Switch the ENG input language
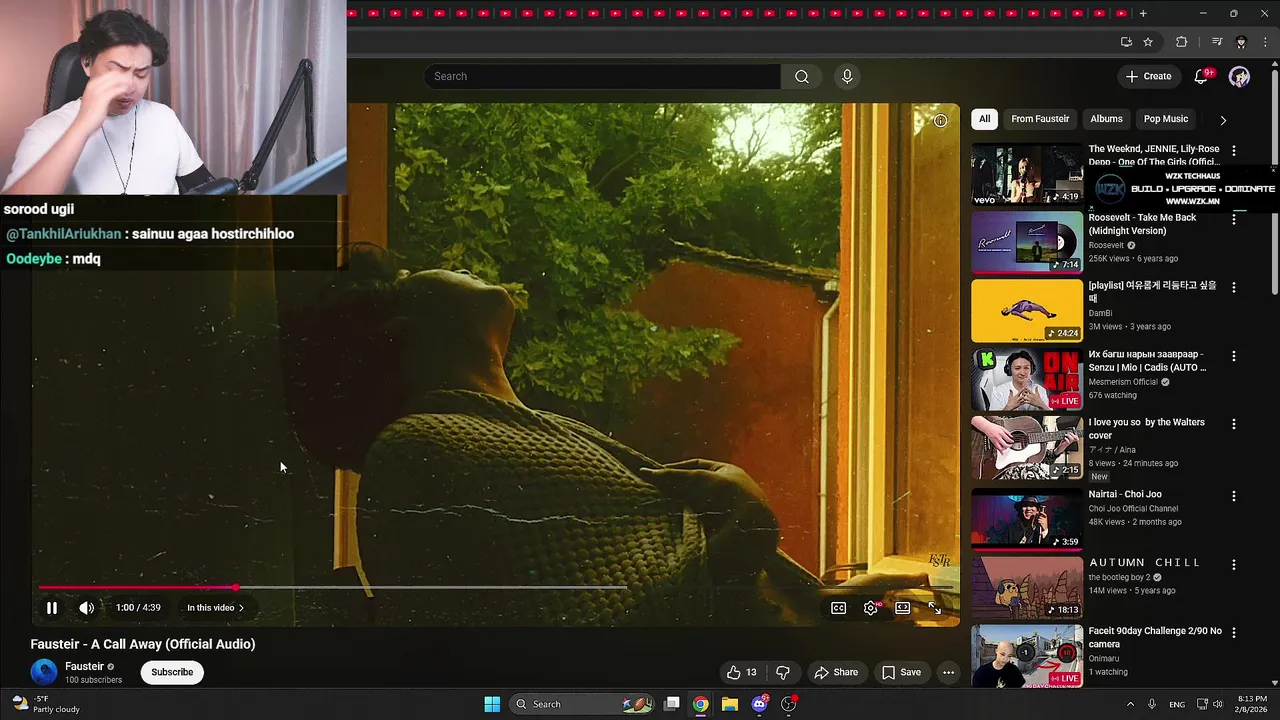The width and height of the screenshot is (1280, 720). pyautogui.click(x=1177, y=704)
